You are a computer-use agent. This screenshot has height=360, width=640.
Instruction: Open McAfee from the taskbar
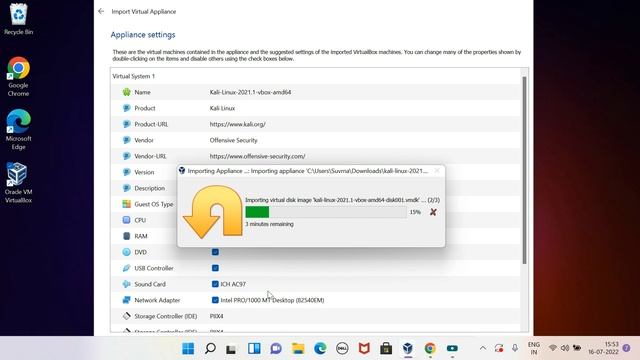(364, 348)
